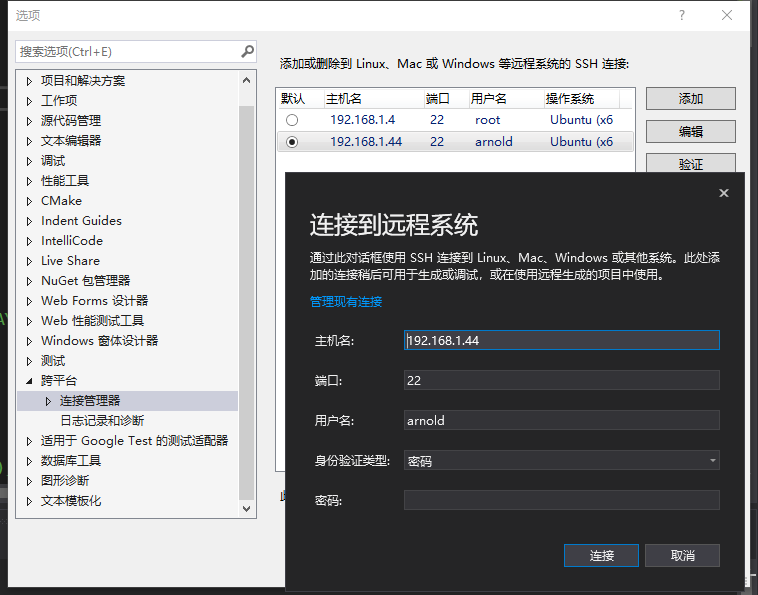
Task: Select the radio button for host 192.168.1.4
Action: [292, 120]
